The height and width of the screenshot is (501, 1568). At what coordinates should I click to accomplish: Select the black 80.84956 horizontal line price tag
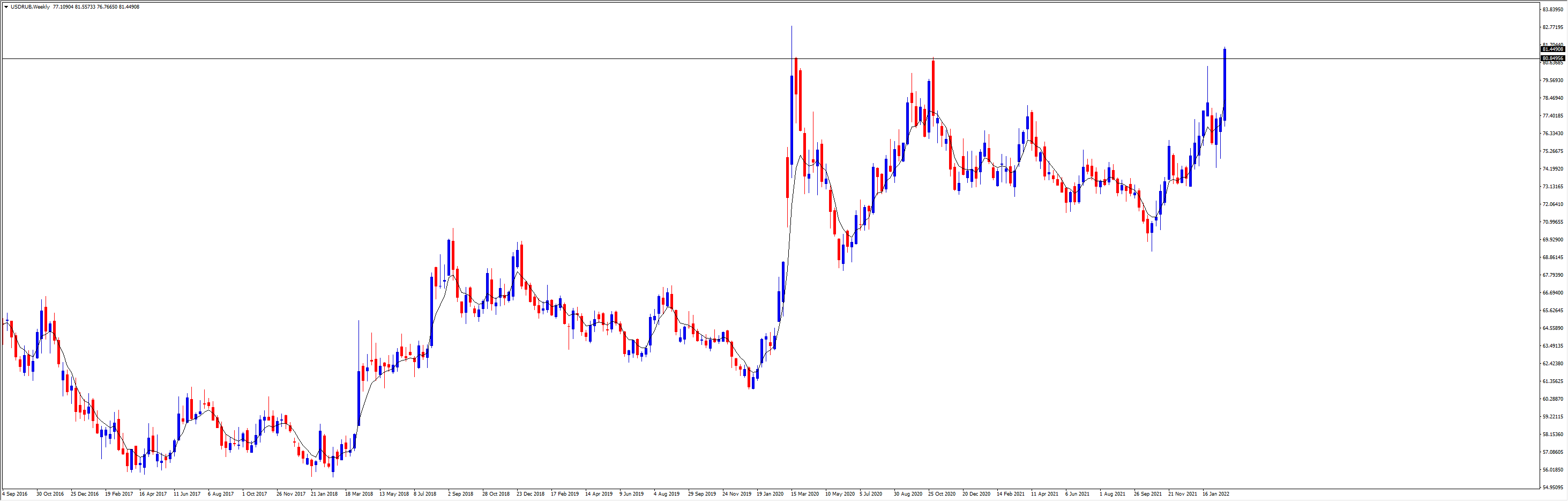pos(1553,58)
